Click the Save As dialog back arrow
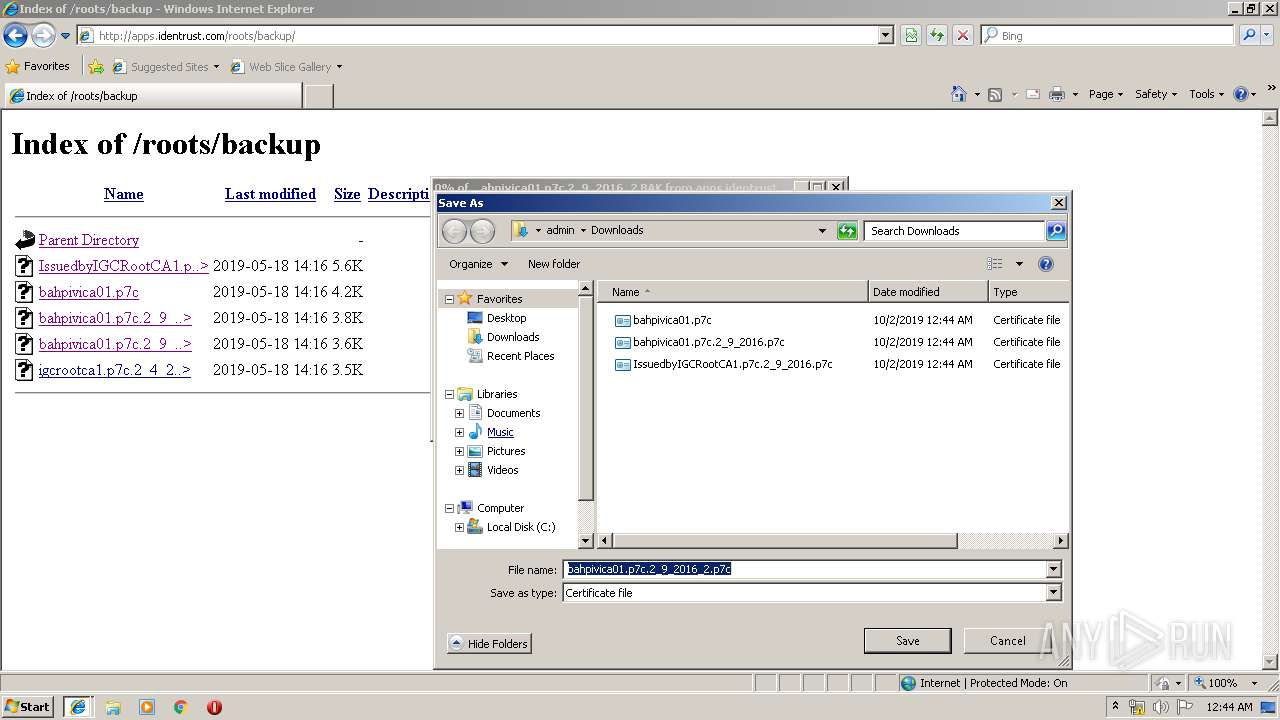The image size is (1280, 720). (x=454, y=231)
